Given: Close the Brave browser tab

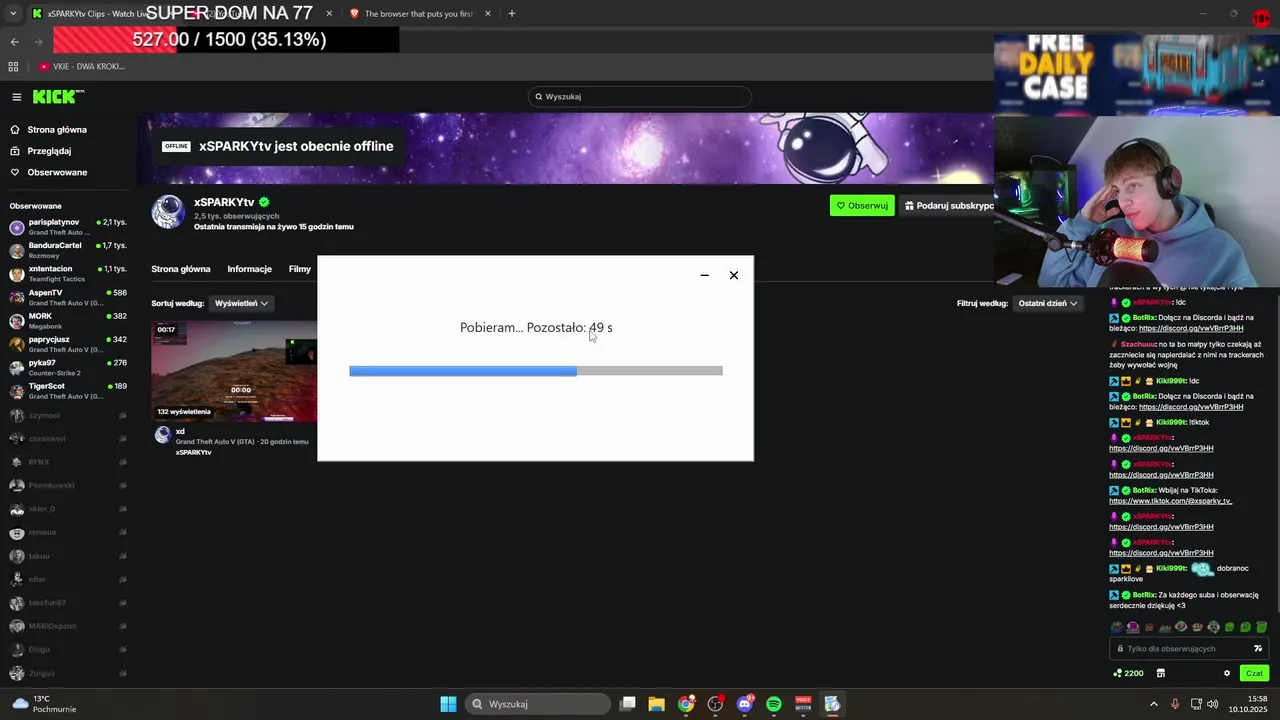Looking at the screenshot, I should (x=488, y=14).
